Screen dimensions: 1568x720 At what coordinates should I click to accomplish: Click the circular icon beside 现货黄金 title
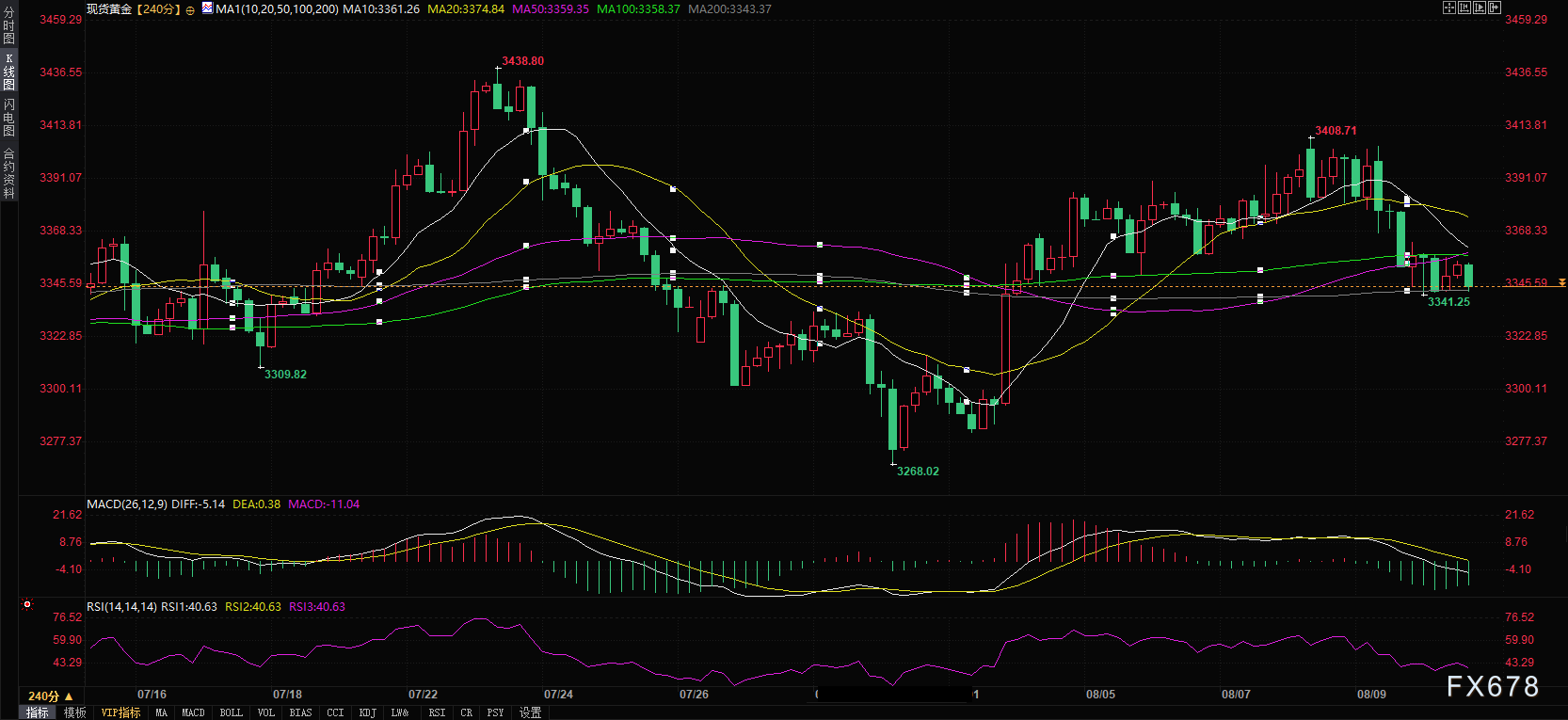point(191,9)
